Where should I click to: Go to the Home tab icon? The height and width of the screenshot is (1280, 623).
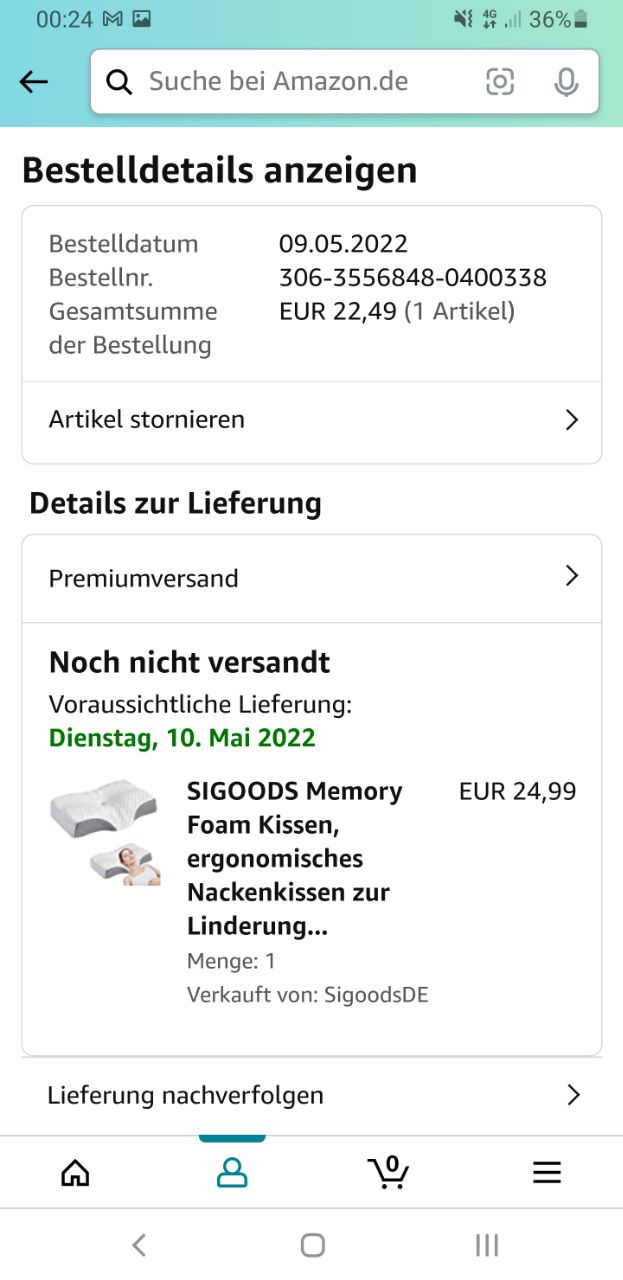pos(75,1172)
